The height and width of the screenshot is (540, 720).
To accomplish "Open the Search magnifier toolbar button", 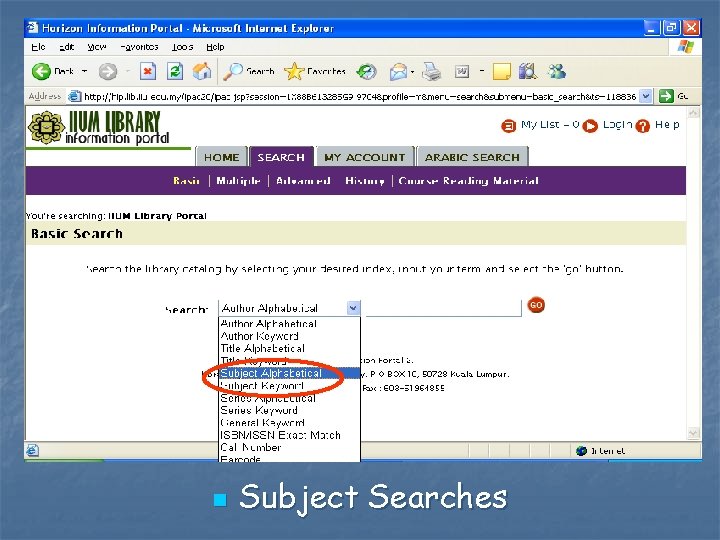I will tap(248, 71).
